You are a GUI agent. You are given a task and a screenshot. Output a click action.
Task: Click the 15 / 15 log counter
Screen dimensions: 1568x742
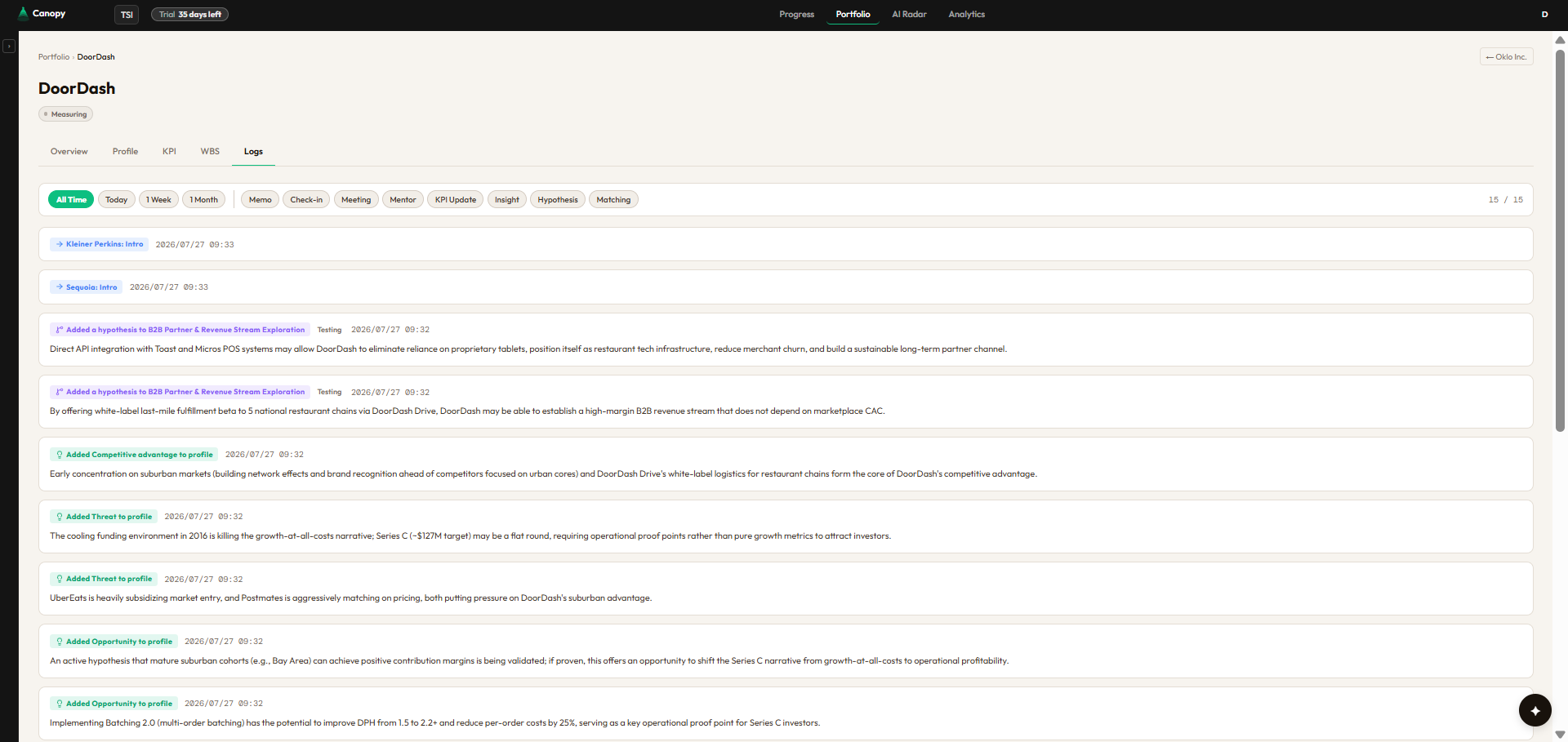[1505, 199]
